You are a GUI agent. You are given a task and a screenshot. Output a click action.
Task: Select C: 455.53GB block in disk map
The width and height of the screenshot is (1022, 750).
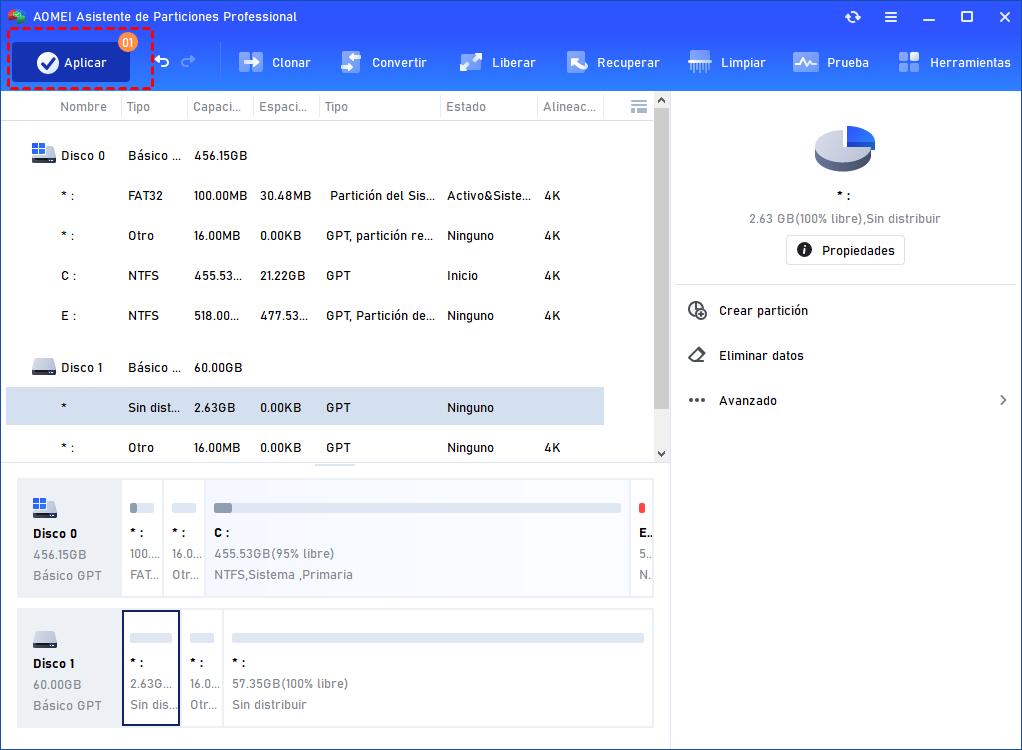pyautogui.click(x=417, y=538)
